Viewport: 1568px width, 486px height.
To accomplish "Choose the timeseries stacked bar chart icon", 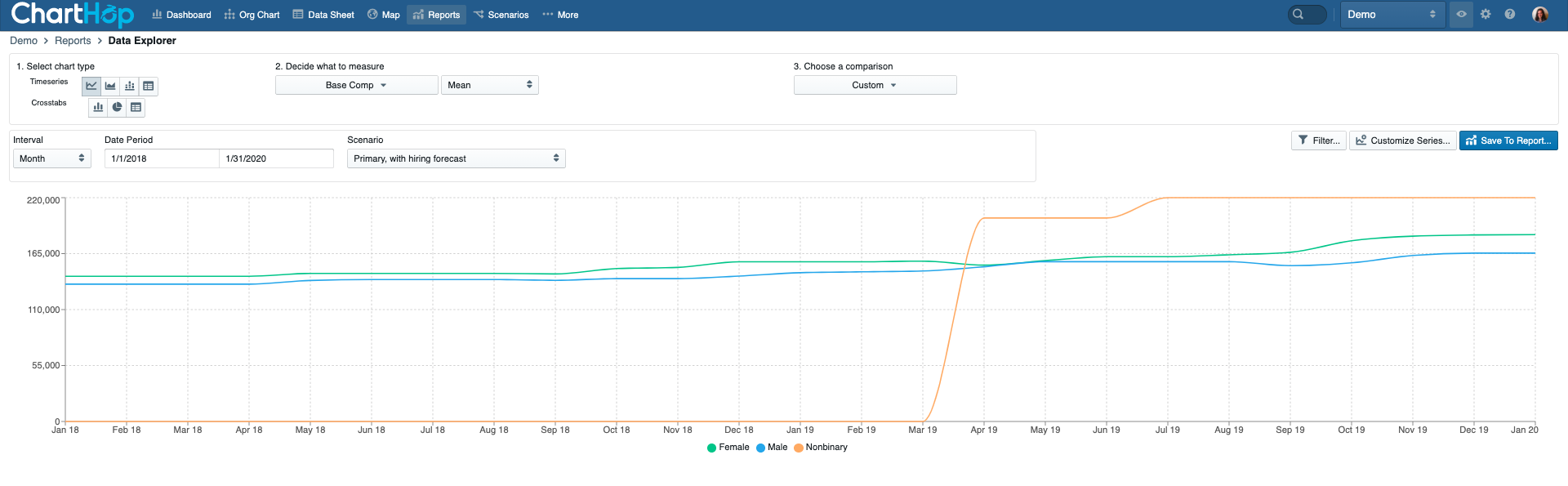I will 129,86.
